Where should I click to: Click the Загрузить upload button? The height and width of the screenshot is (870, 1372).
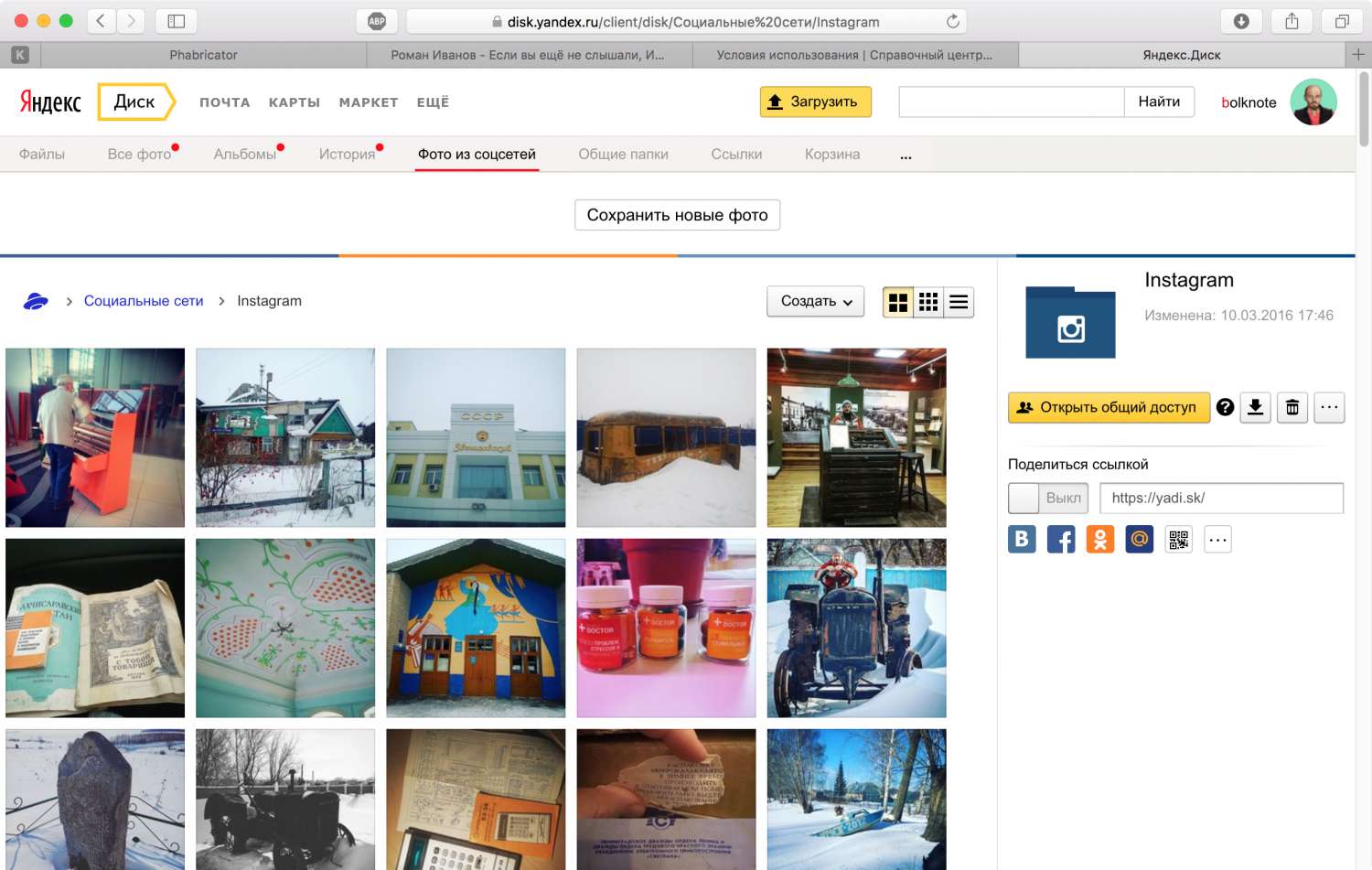point(816,102)
